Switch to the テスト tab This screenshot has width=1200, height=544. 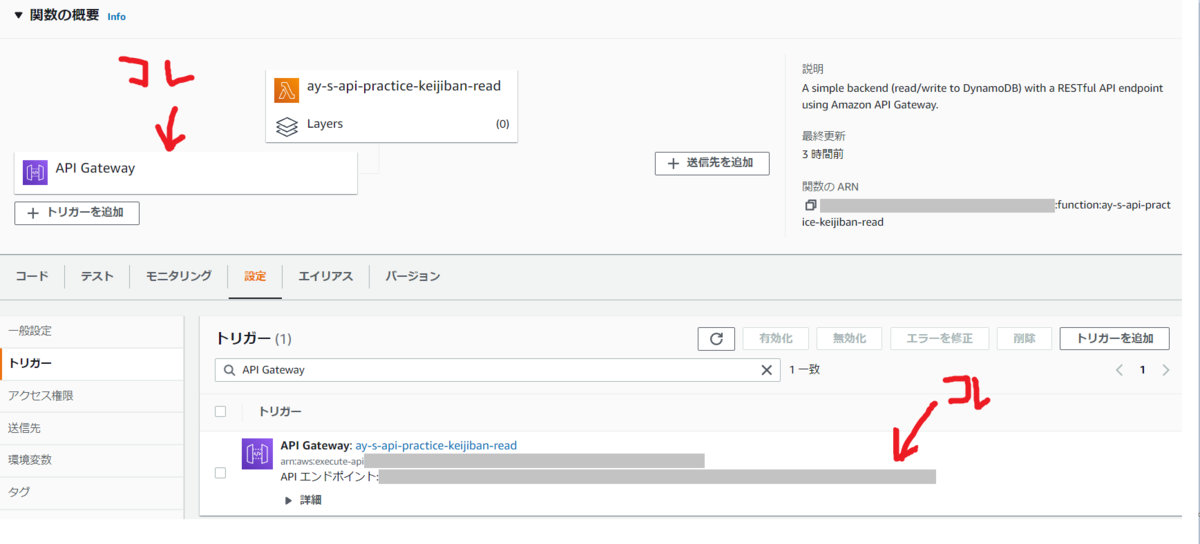pyautogui.click(x=97, y=276)
